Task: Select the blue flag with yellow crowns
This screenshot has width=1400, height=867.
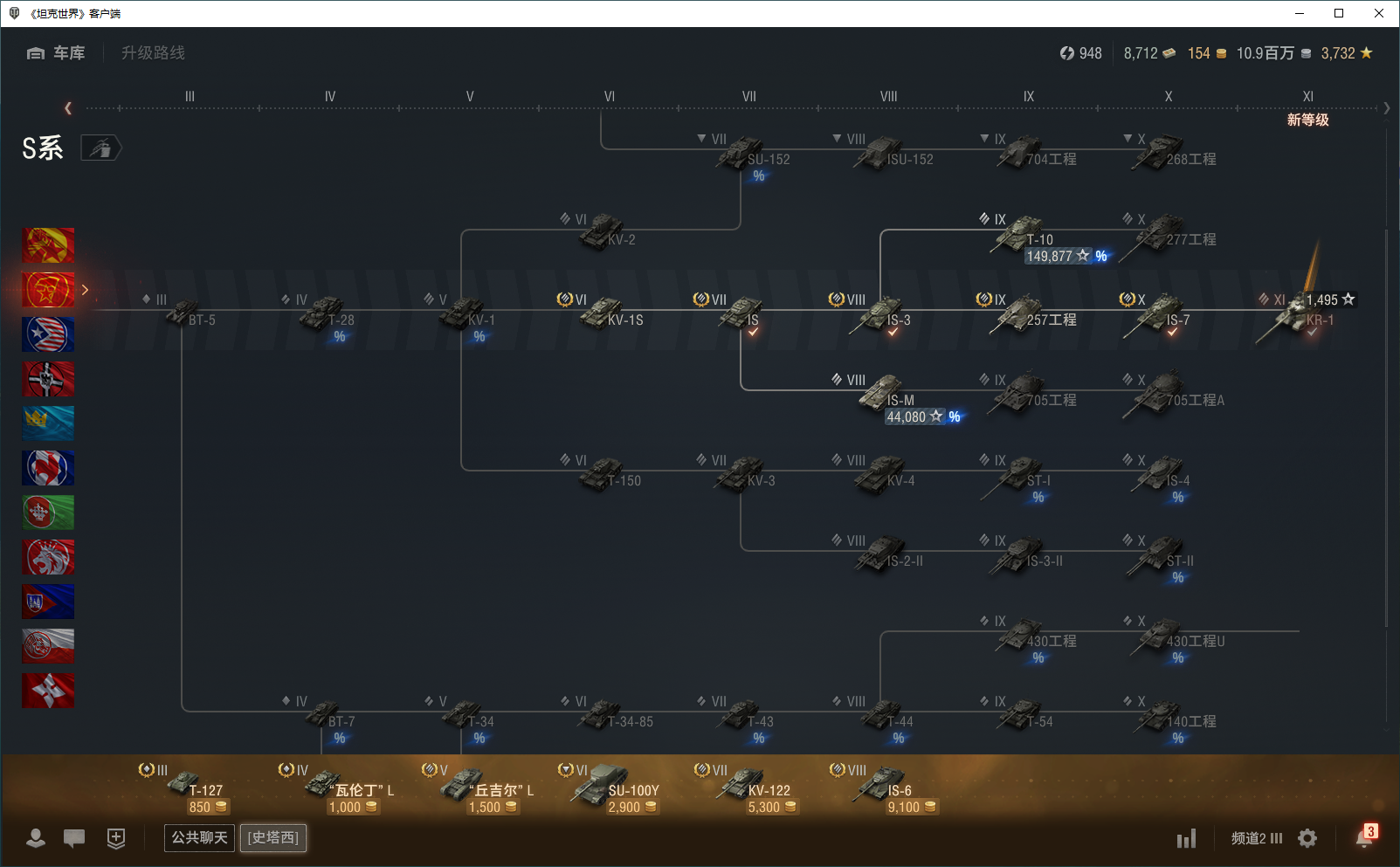Action: coord(48,423)
